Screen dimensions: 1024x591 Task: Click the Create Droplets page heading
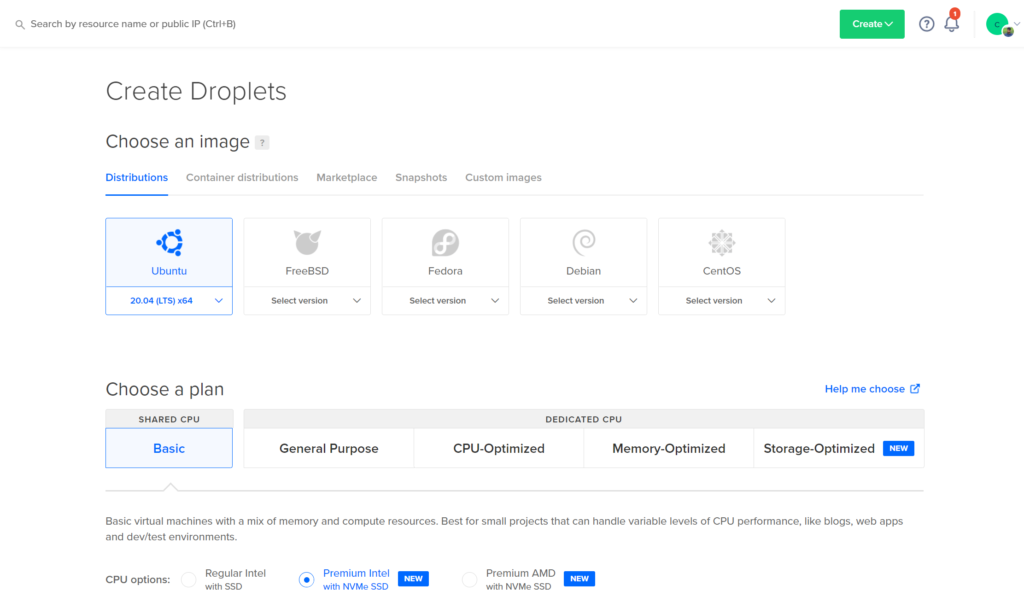[x=196, y=91]
